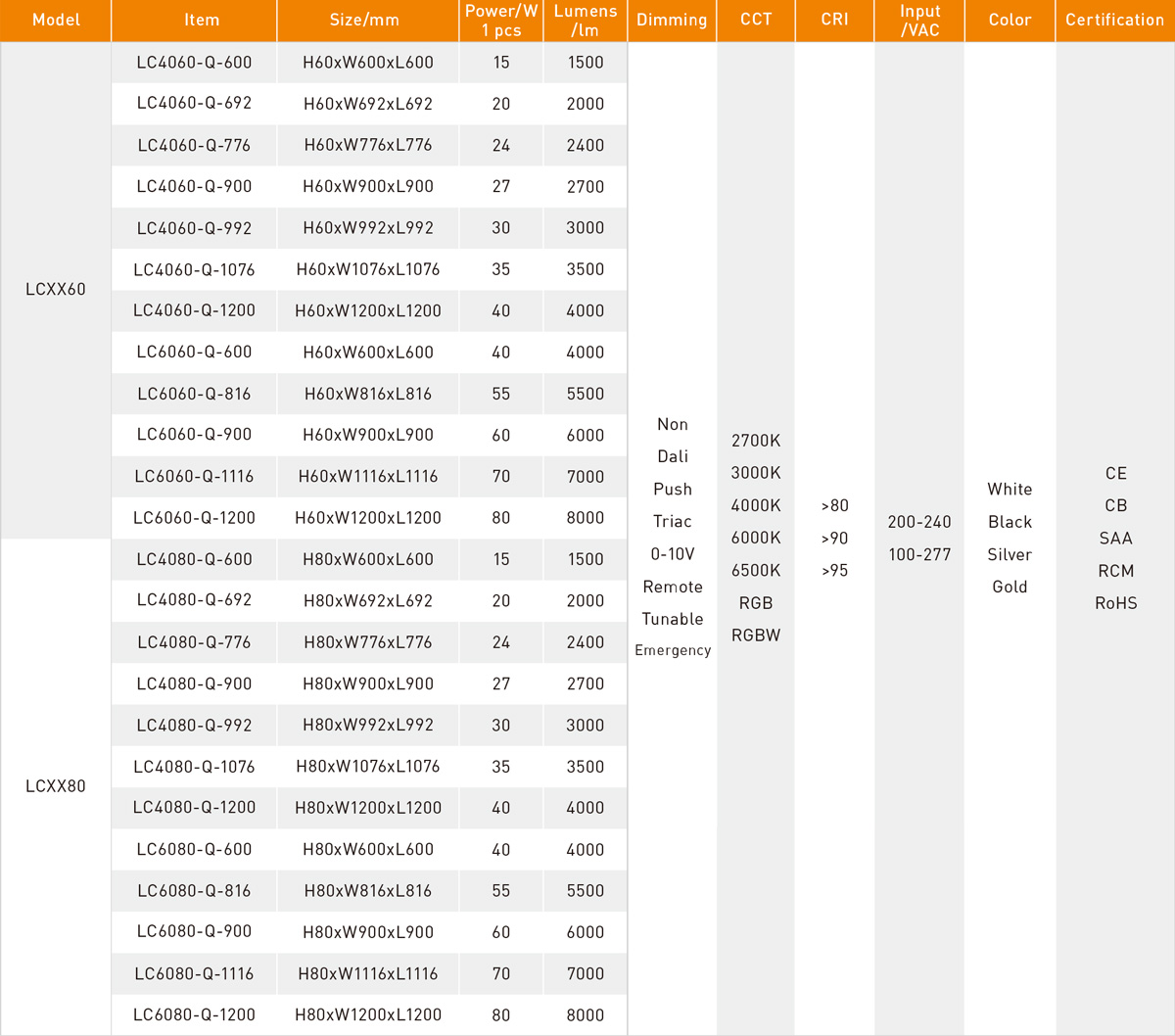
Task: Select the 'LCXX80' model cell
Action: click(x=56, y=786)
